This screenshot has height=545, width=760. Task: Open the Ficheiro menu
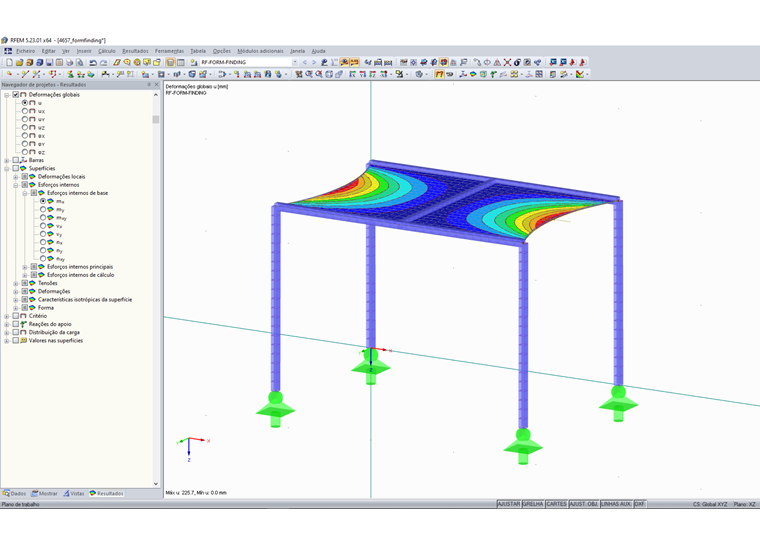25,51
